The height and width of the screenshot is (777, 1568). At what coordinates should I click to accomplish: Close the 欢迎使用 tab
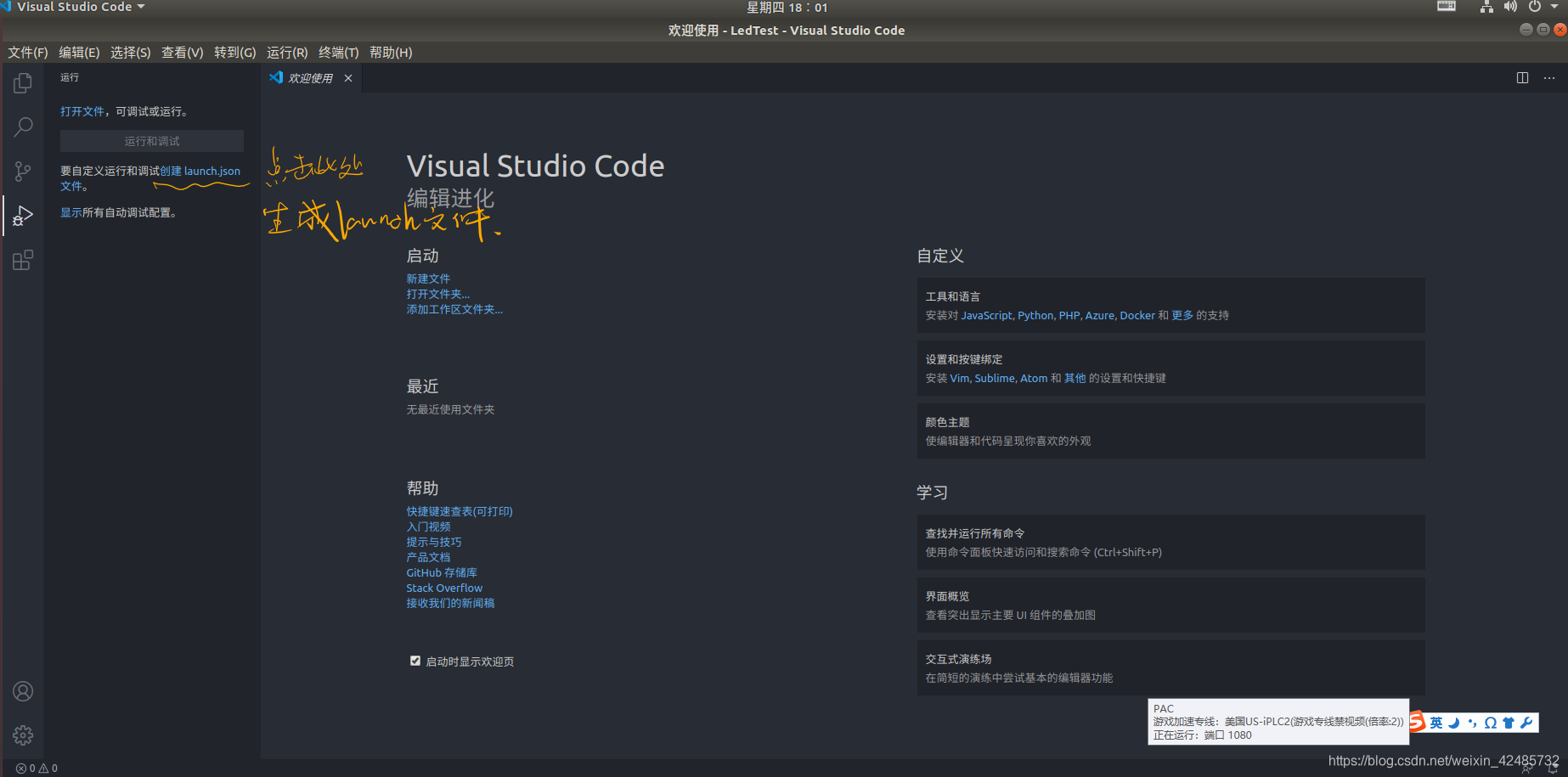pyautogui.click(x=348, y=78)
